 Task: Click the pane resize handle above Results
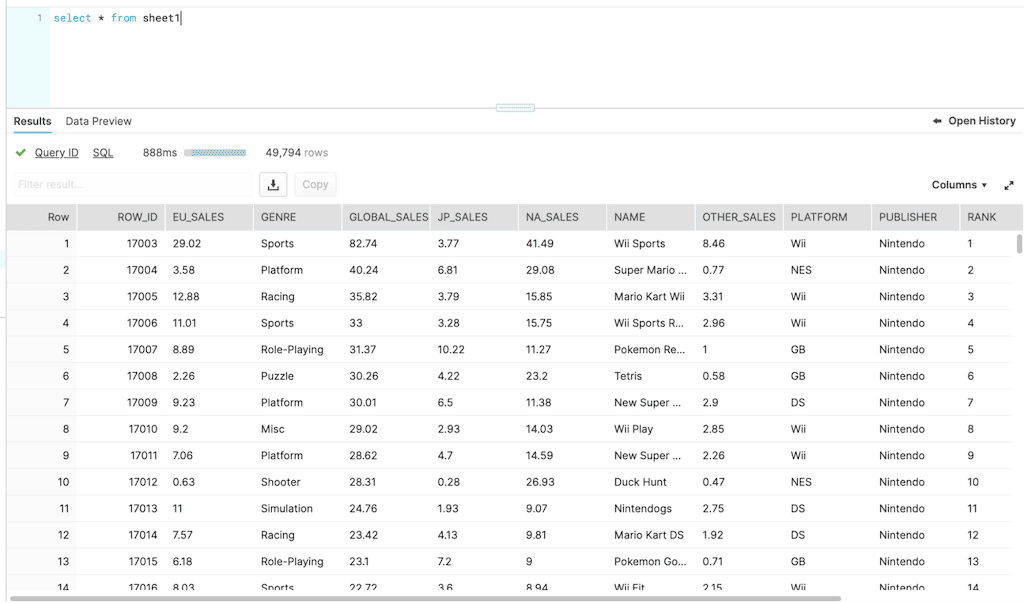click(x=515, y=108)
